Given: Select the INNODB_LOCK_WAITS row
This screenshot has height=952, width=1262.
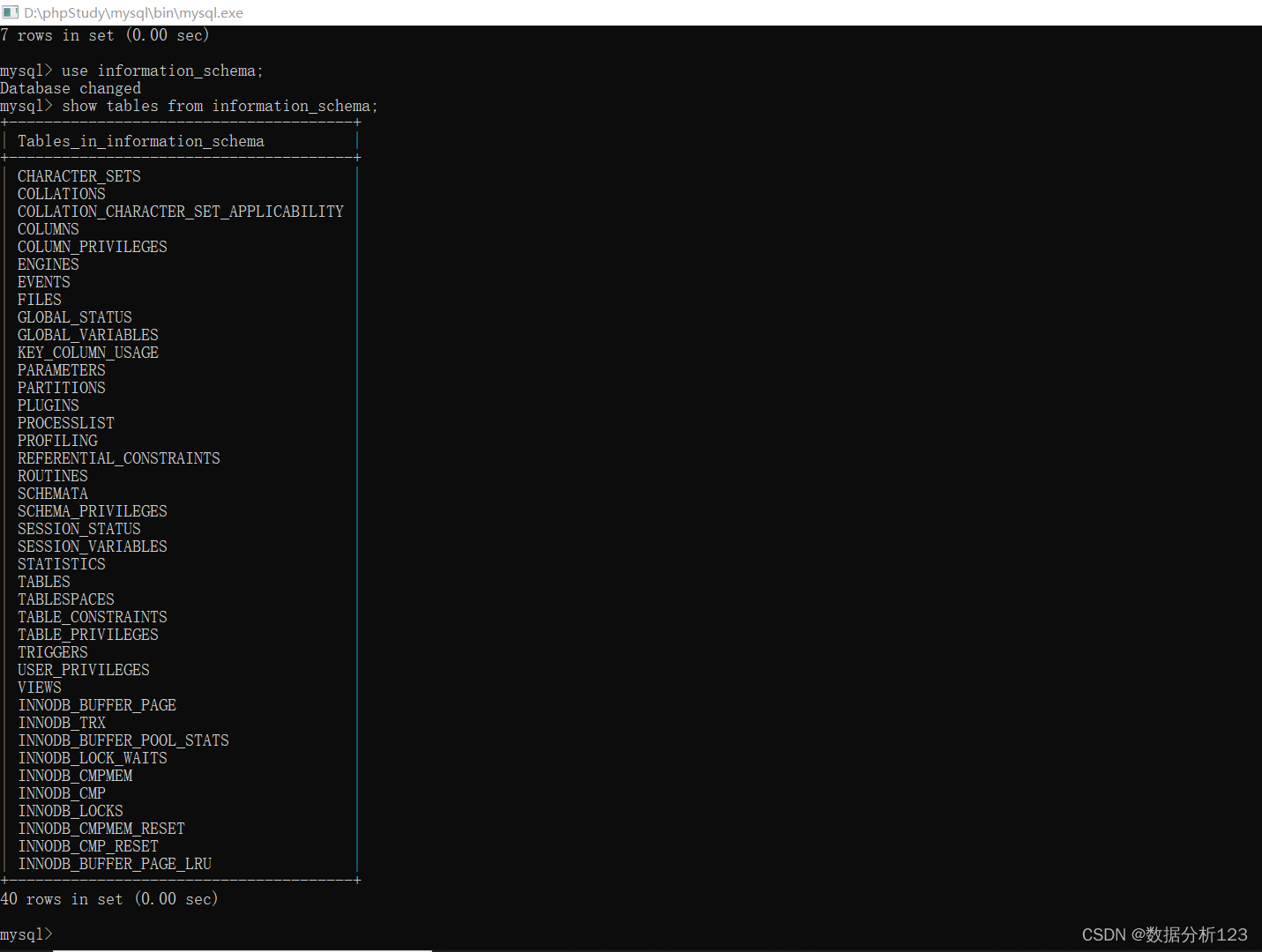Looking at the screenshot, I should (93, 758).
